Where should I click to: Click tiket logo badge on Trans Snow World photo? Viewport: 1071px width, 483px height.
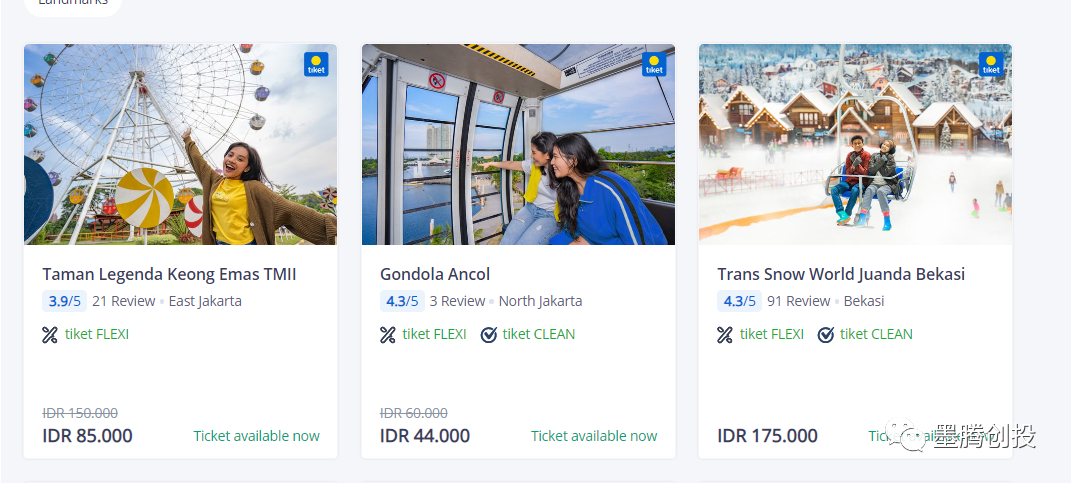pyautogui.click(x=991, y=64)
